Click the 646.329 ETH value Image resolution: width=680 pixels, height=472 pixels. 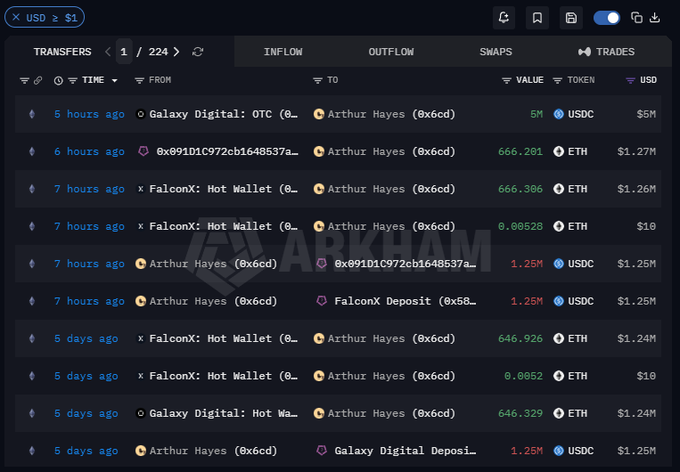520,413
